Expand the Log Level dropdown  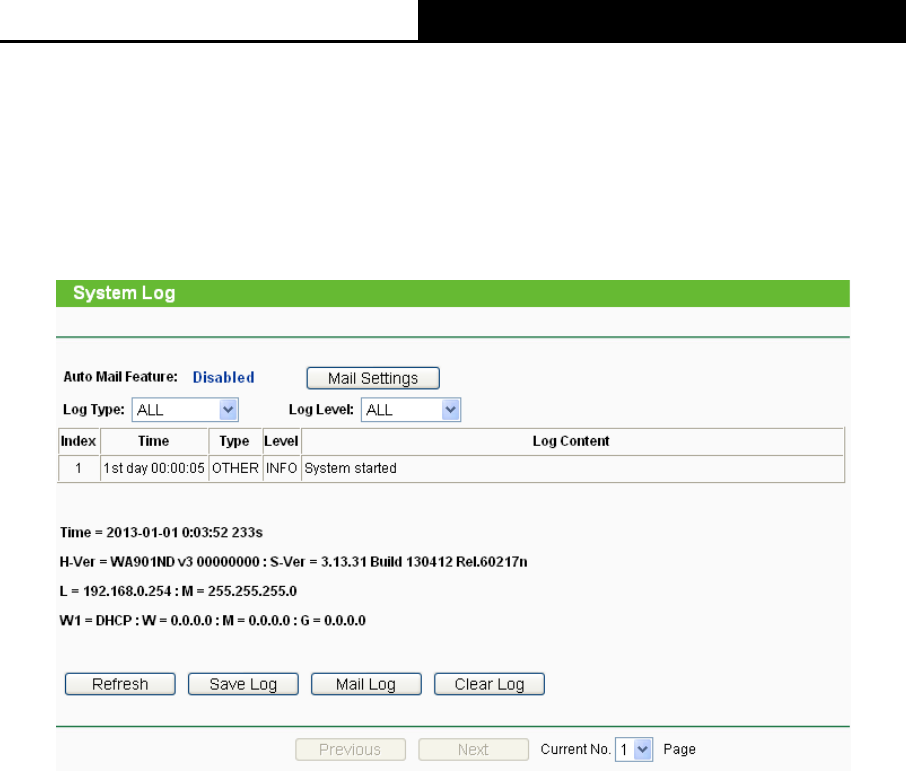[x=411, y=410]
